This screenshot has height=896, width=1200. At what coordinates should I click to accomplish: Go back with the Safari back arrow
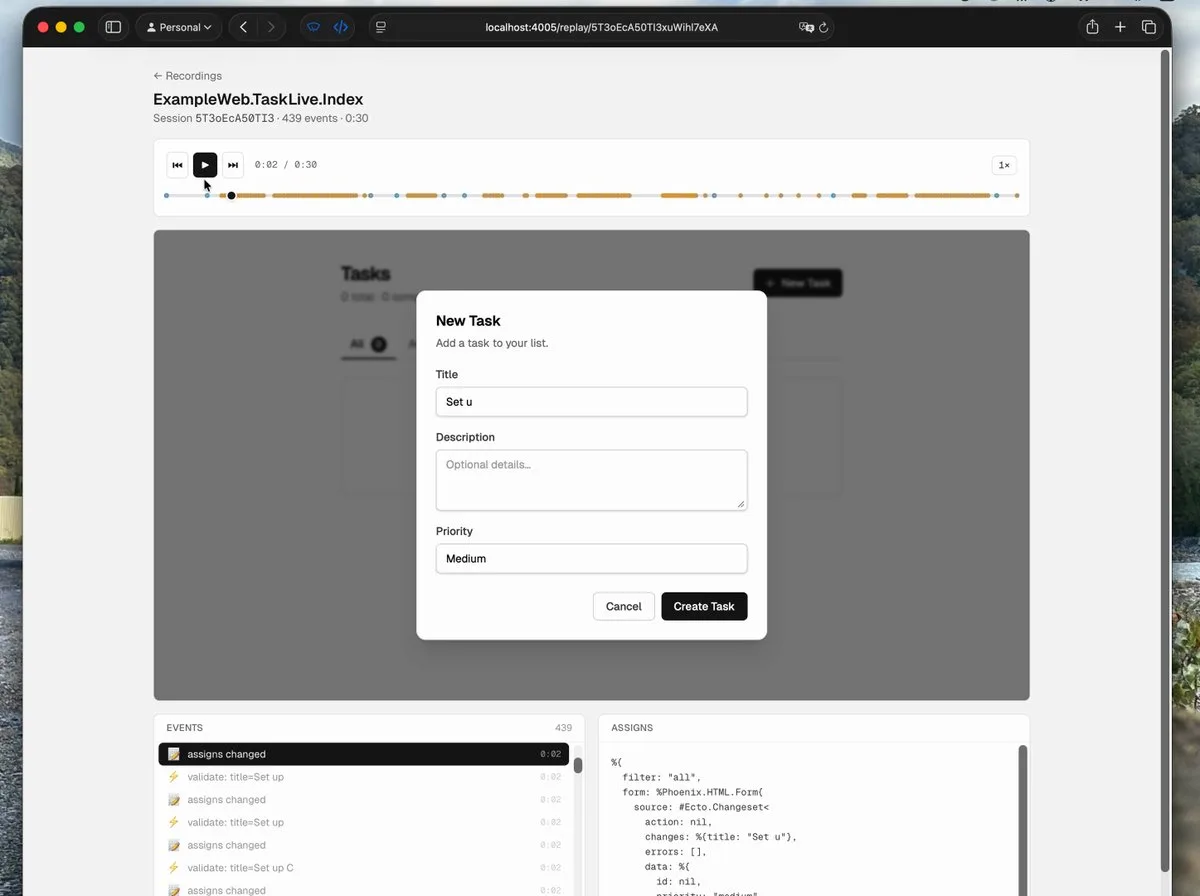[243, 27]
